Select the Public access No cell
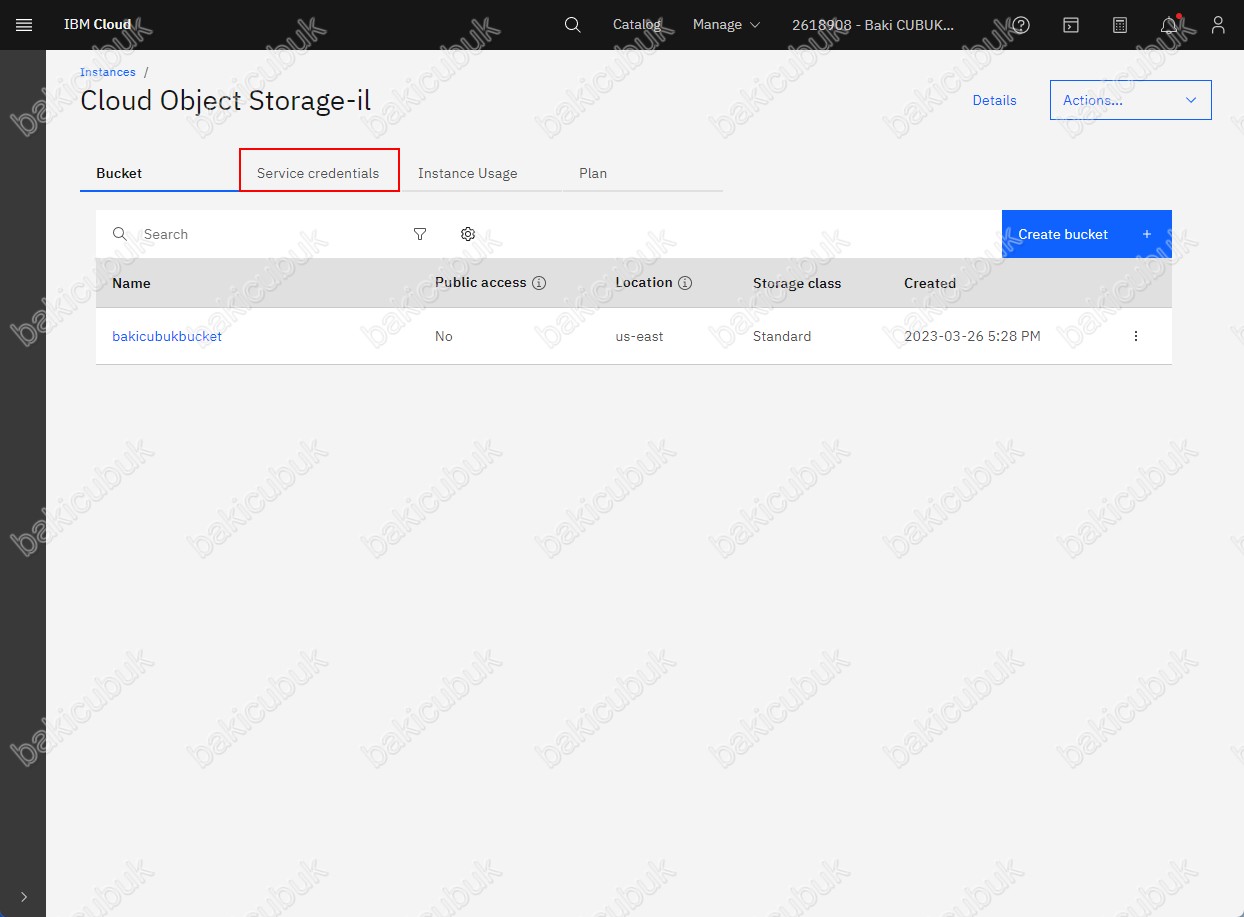The height and width of the screenshot is (917, 1244). [x=444, y=336]
